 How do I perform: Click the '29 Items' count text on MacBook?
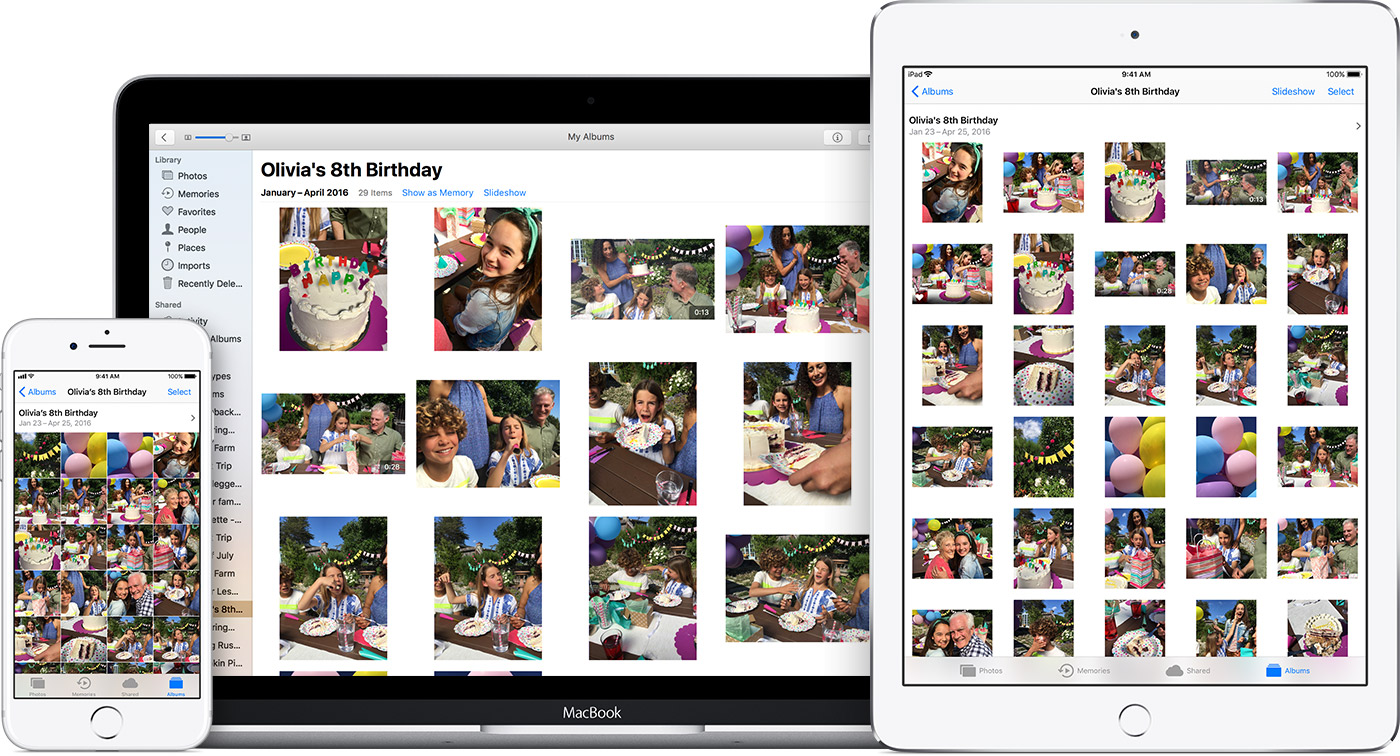tap(375, 193)
